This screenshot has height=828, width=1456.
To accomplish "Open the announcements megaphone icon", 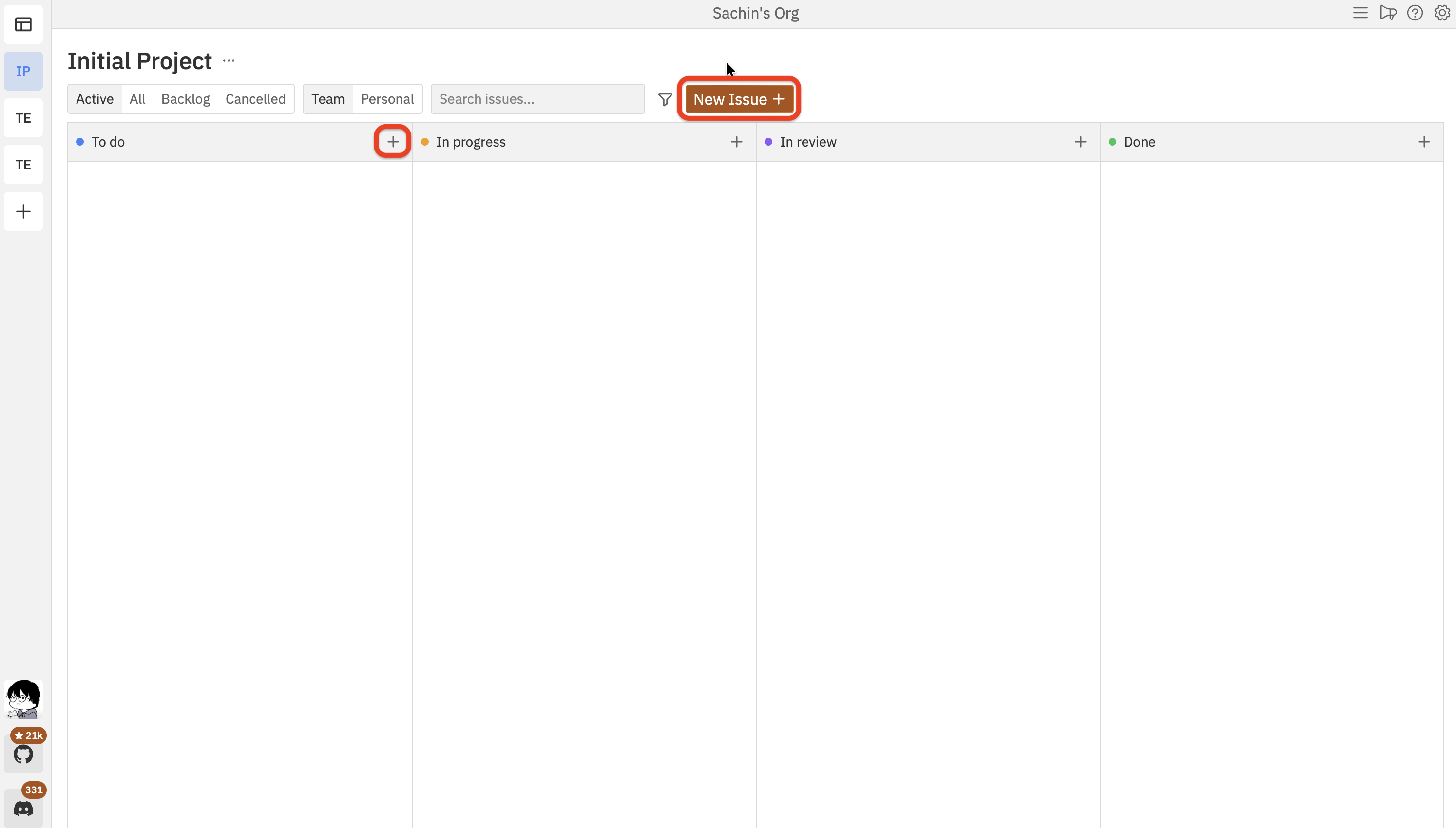I will click(1388, 13).
